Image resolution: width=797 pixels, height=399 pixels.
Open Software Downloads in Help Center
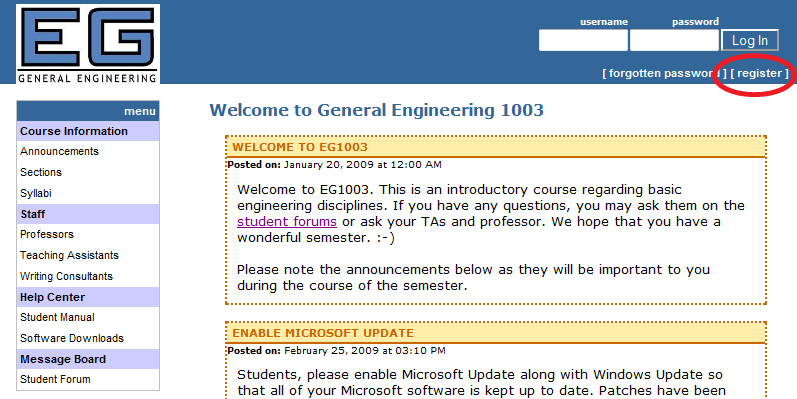[72, 338]
